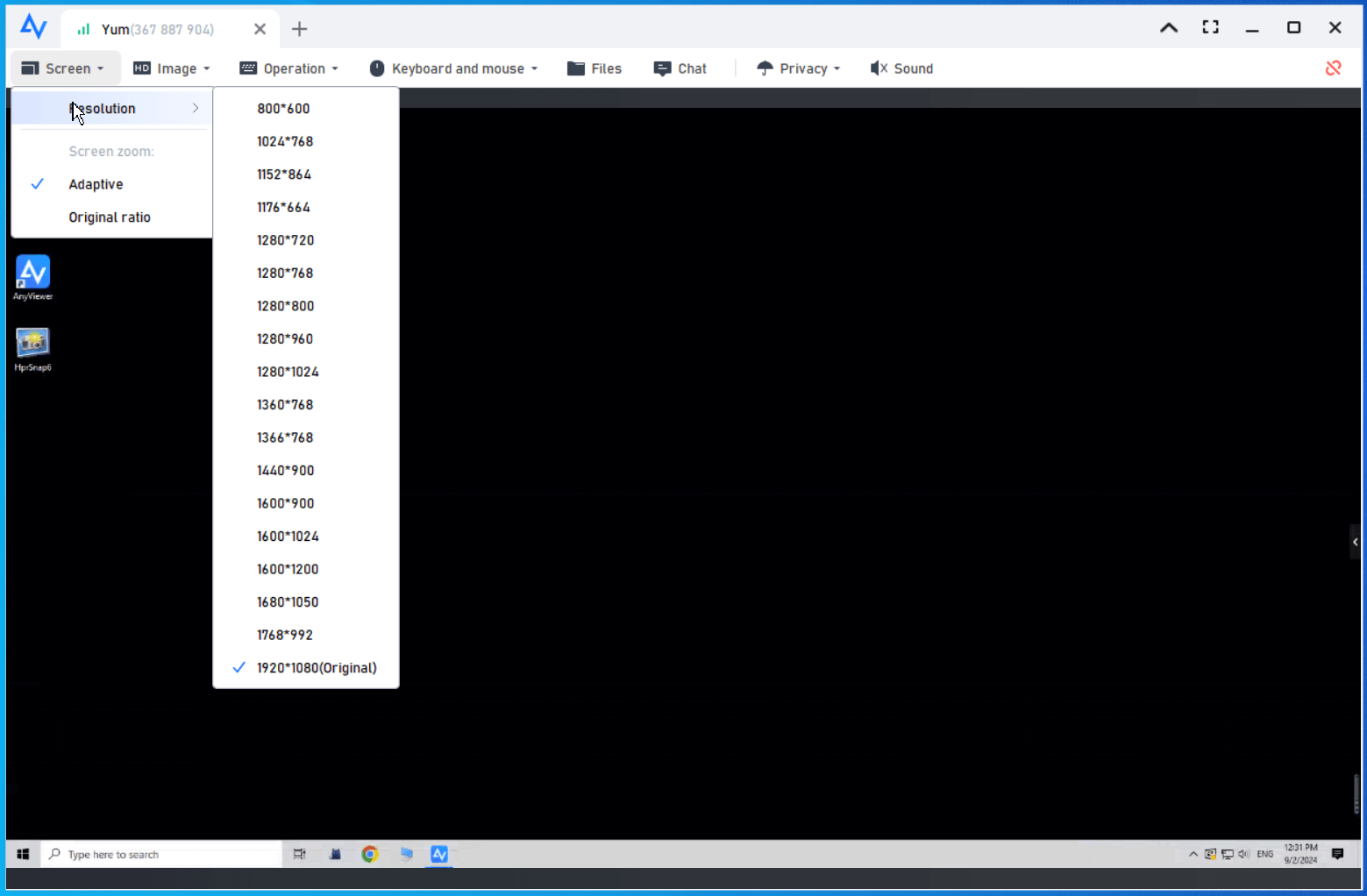Viewport: 1367px width, 896px height.
Task: Open the Image quality dropdown
Action: click(172, 68)
